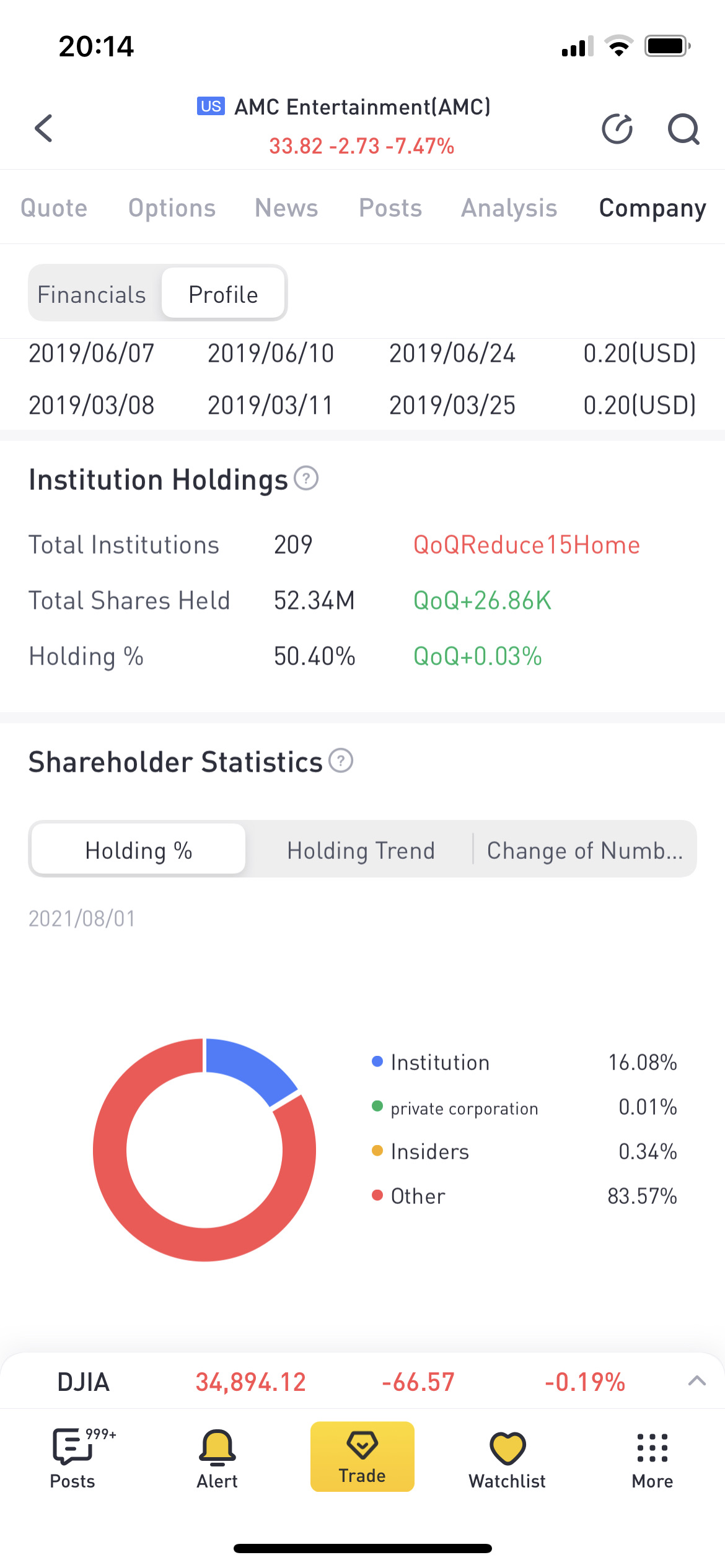Open the search magnifier icon
The height and width of the screenshot is (1568, 725).
pyautogui.click(x=683, y=129)
